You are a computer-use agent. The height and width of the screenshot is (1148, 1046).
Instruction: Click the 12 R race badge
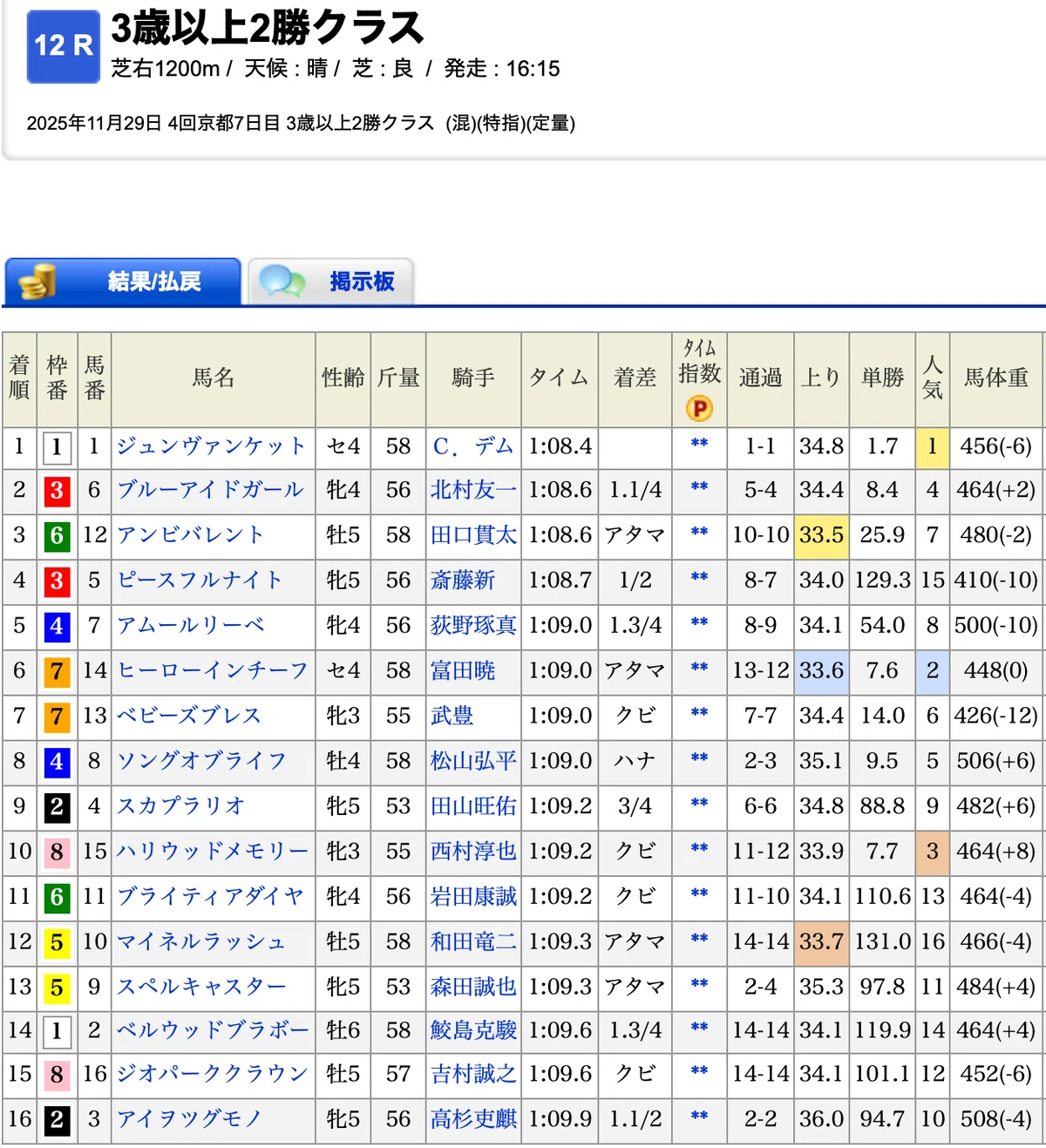click(x=64, y=46)
